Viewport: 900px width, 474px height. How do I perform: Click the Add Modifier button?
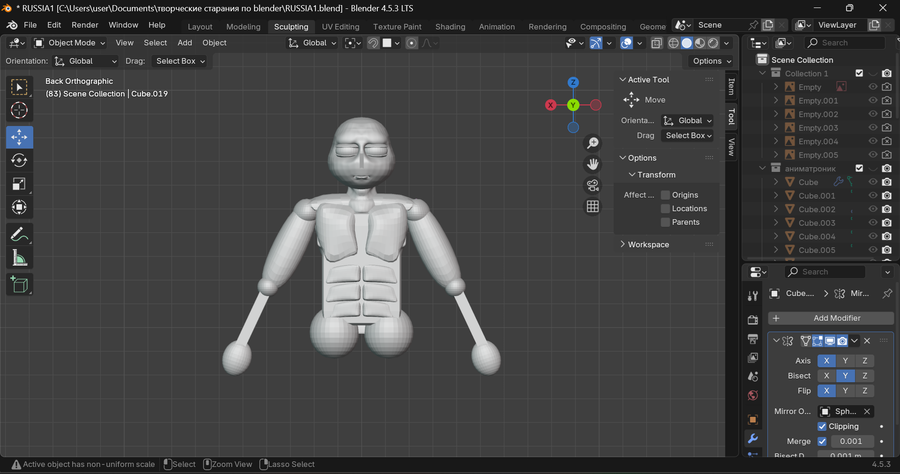pyautogui.click(x=831, y=318)
